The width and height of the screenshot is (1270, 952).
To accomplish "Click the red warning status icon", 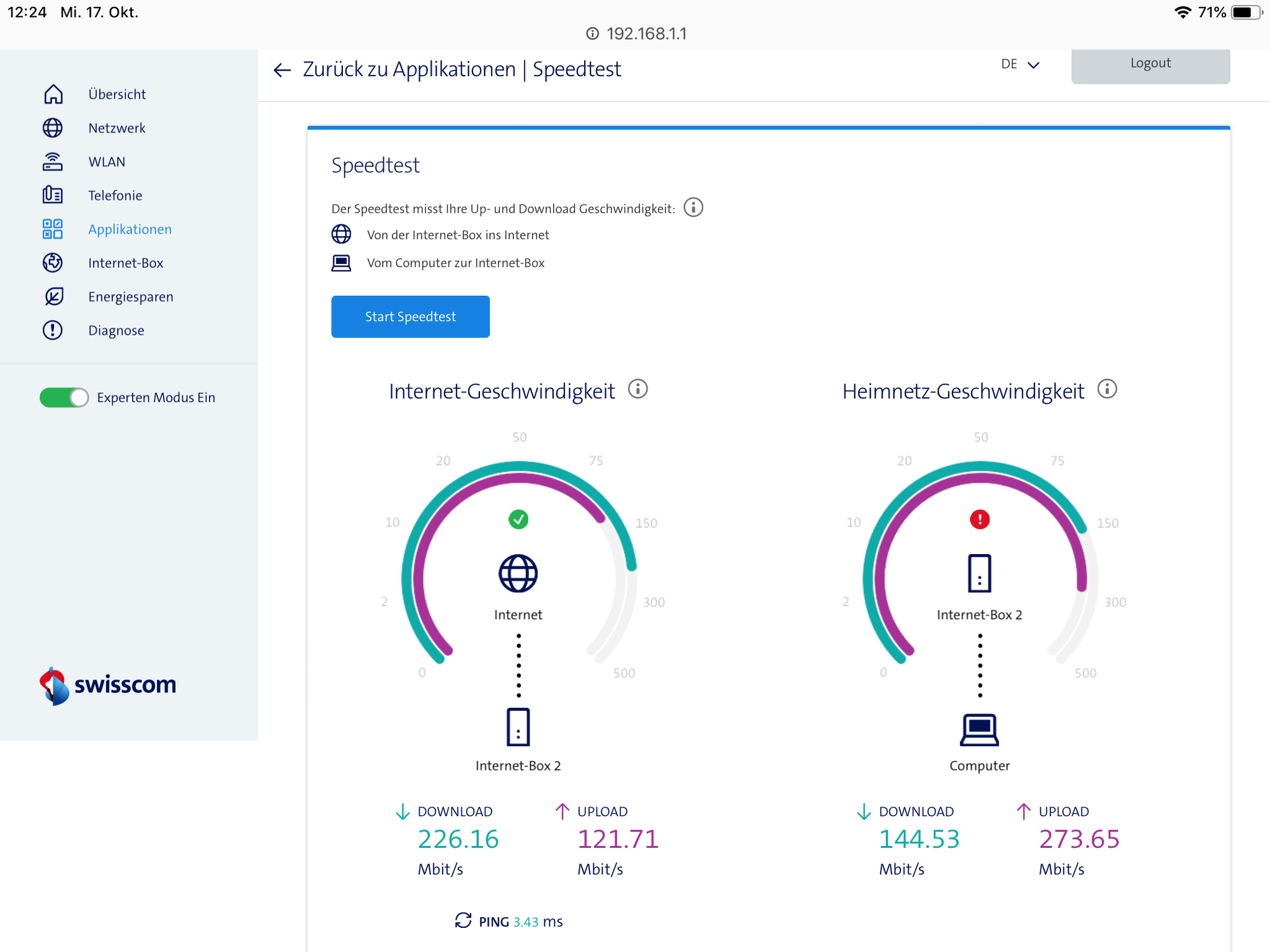I will coord(980,520).
